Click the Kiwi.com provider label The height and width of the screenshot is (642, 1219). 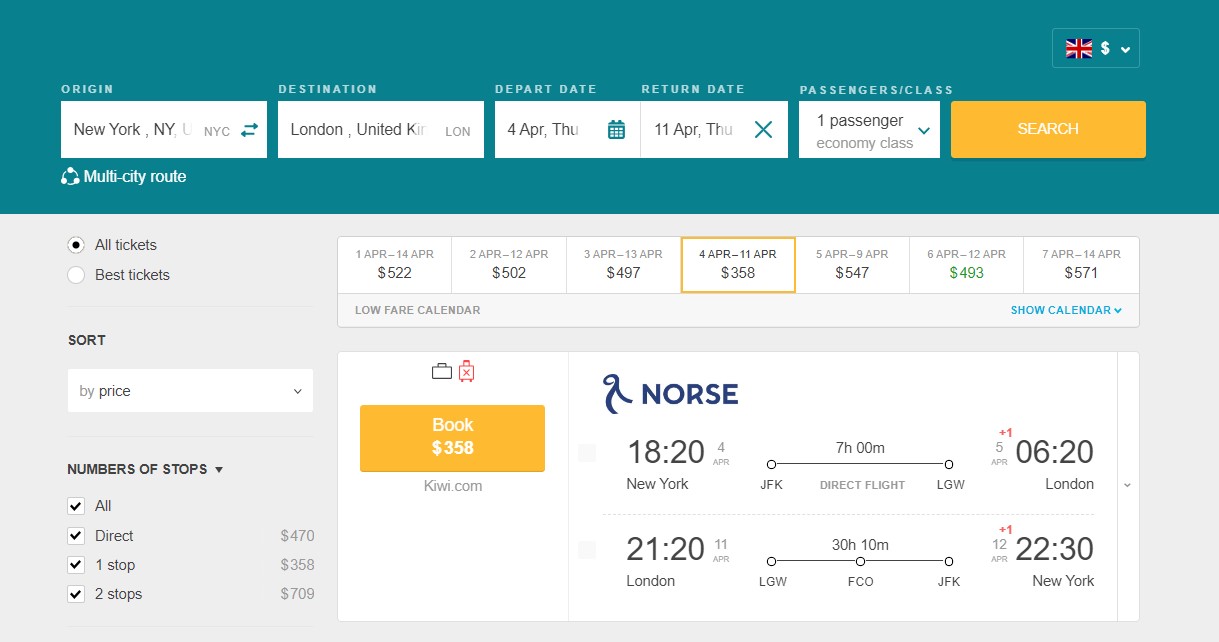pos(451,486)
